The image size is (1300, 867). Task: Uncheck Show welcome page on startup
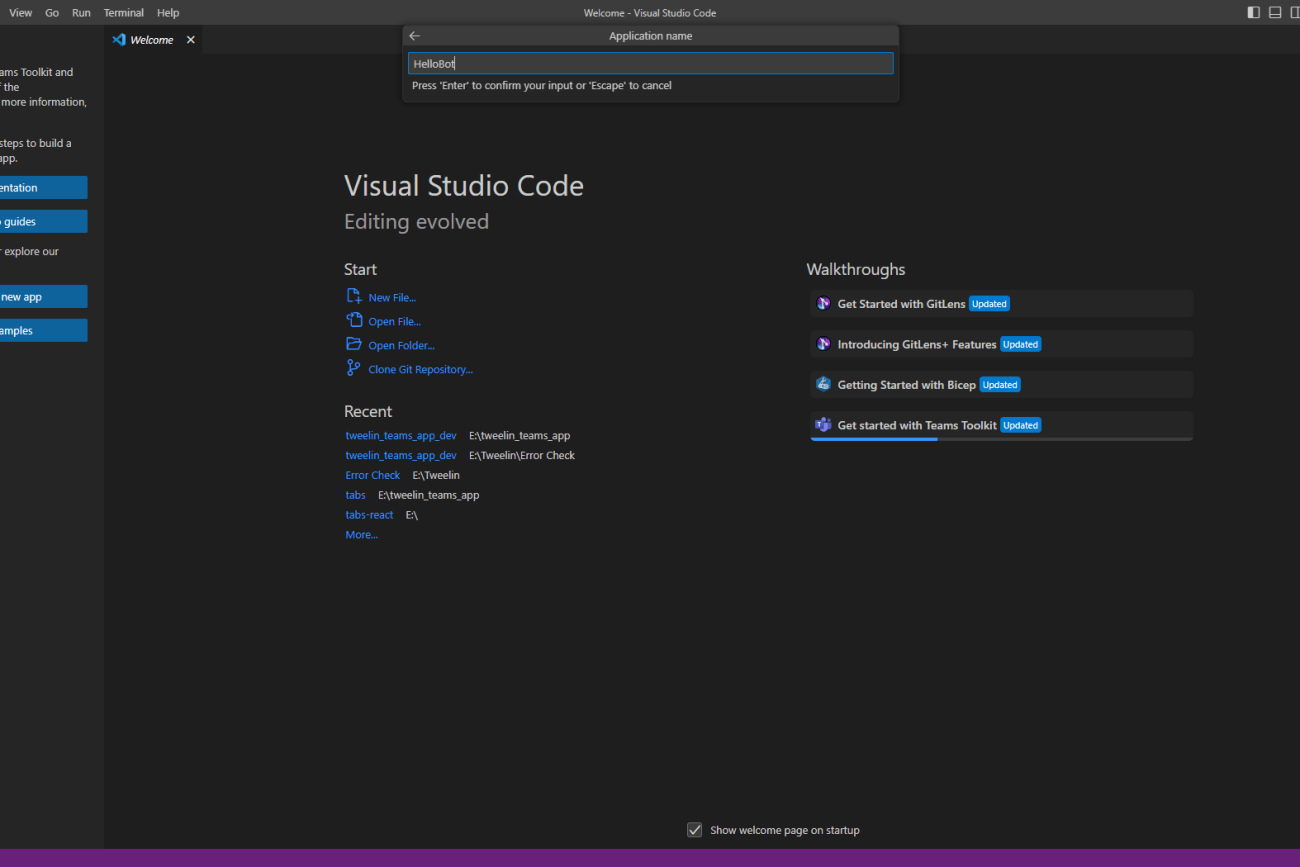click(x=694, y=830)
